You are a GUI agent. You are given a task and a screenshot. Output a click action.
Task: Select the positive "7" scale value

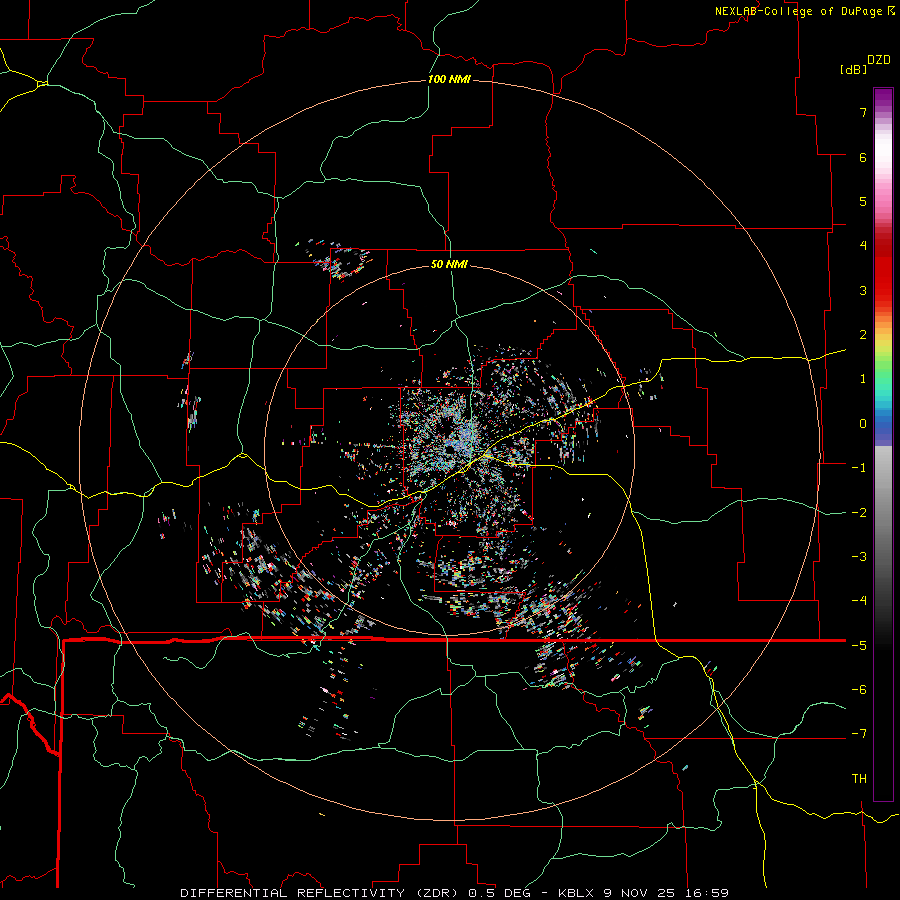(x=863, y=112)
